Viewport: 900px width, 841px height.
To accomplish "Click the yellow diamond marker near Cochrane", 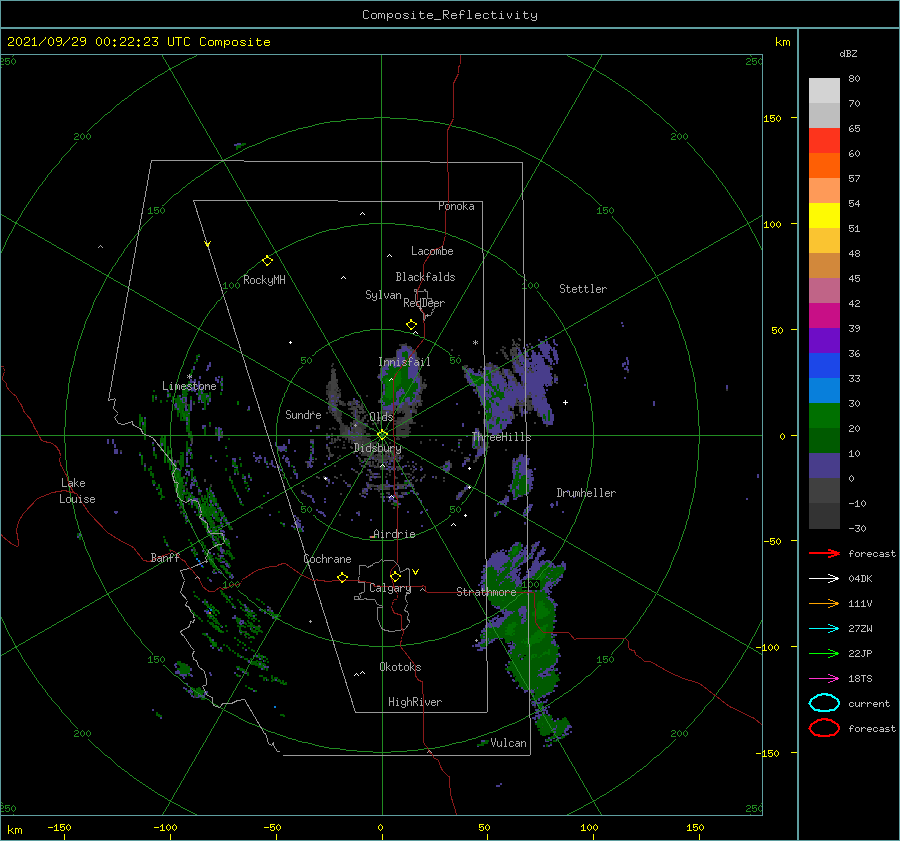I will pyautogui.click(x=343, y=578).
